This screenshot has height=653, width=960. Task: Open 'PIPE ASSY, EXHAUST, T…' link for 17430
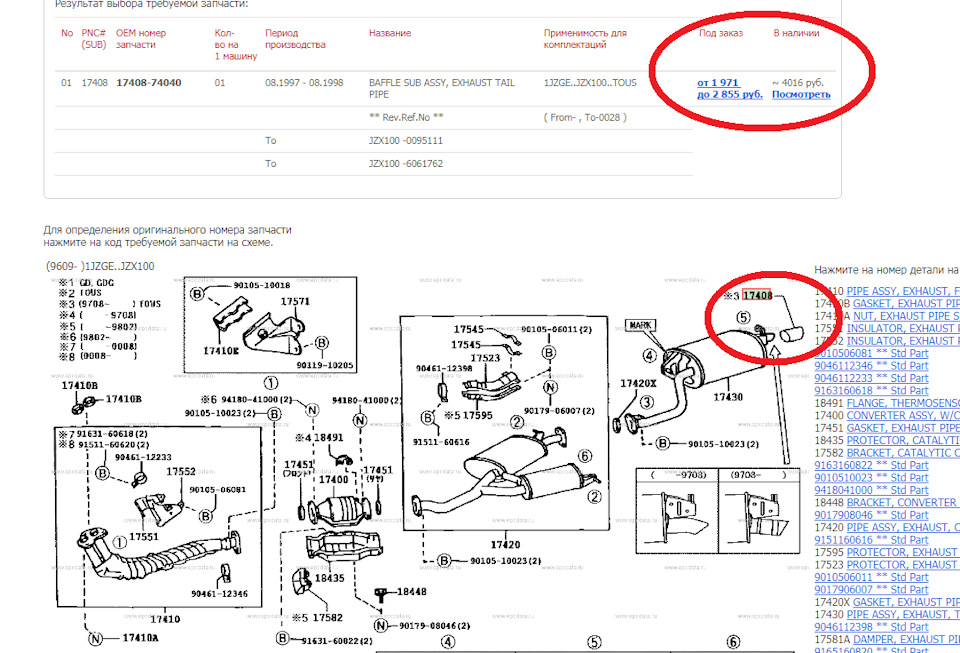tap(903, 614)
